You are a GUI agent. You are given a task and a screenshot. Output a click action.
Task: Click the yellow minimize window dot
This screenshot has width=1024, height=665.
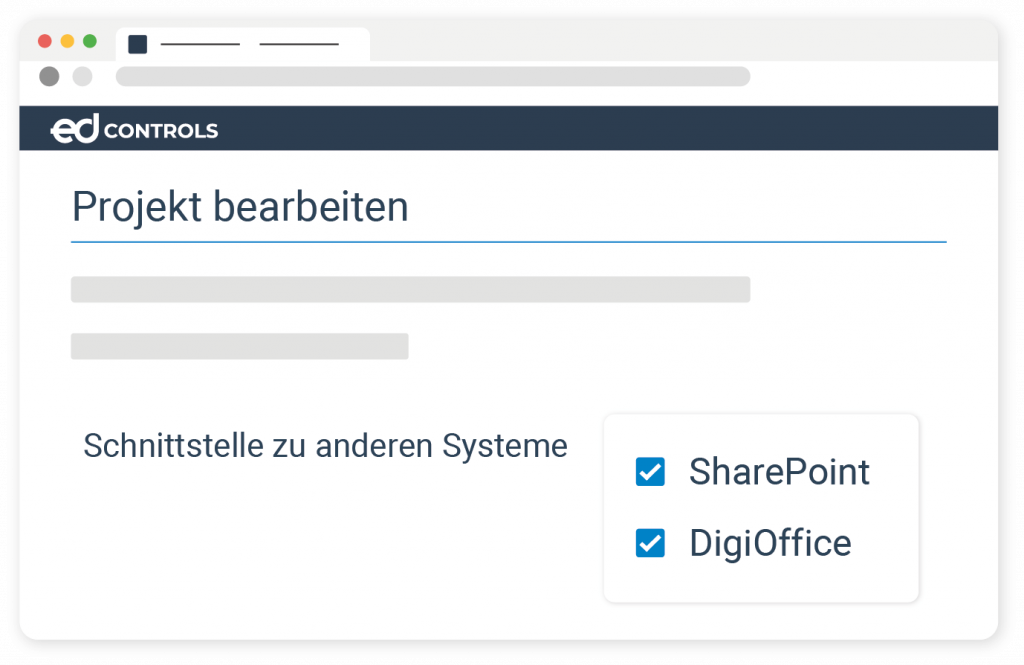[67, 41]
